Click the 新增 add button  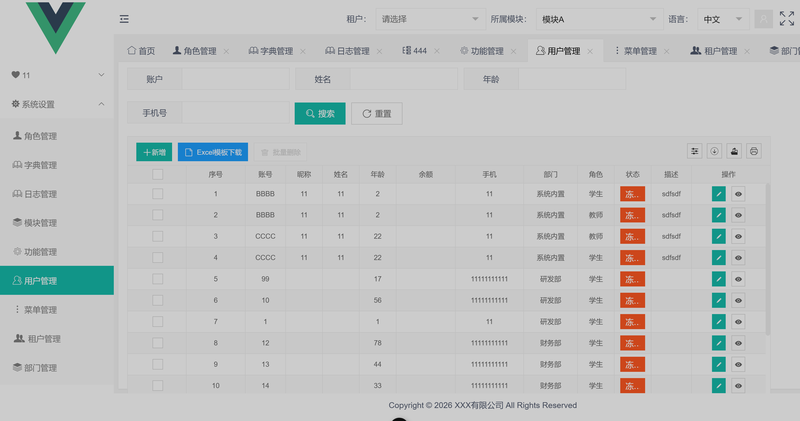click(154, 152)
